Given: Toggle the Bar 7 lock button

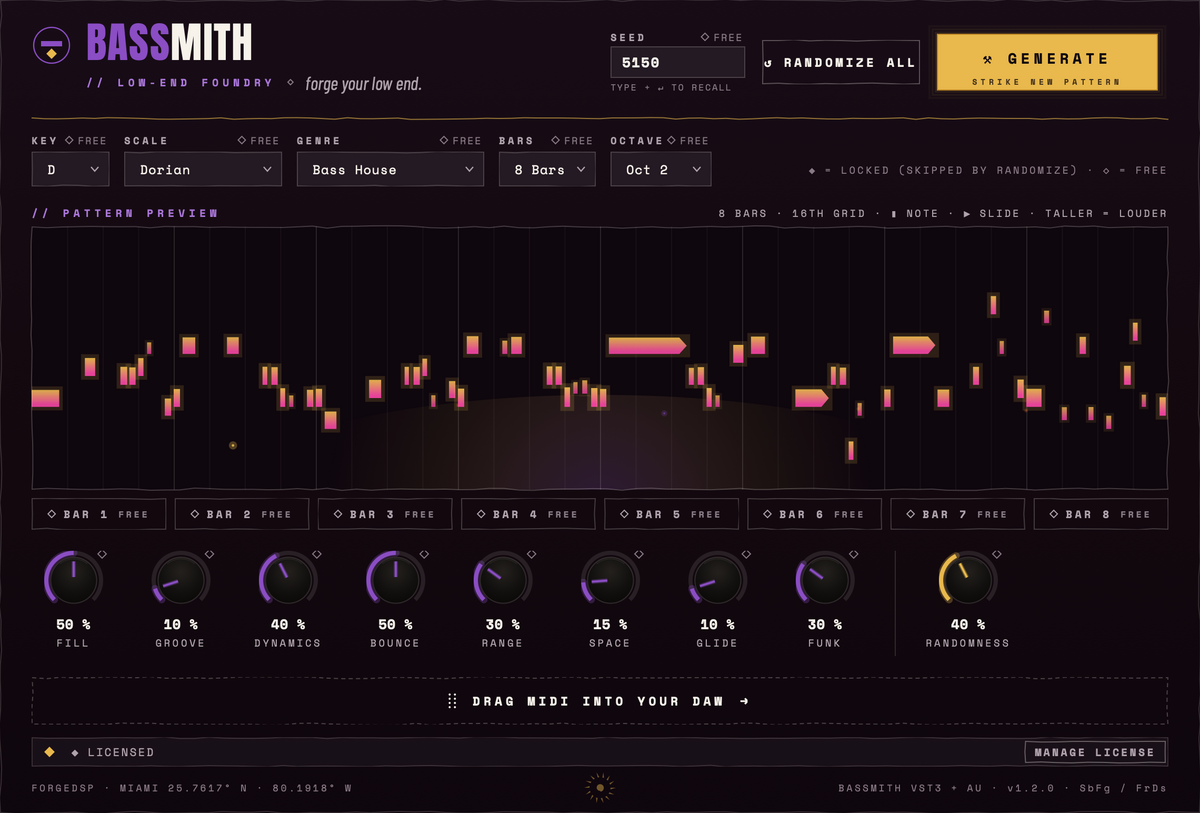Looking at the screenshot, I should click(x=957, y=514).
